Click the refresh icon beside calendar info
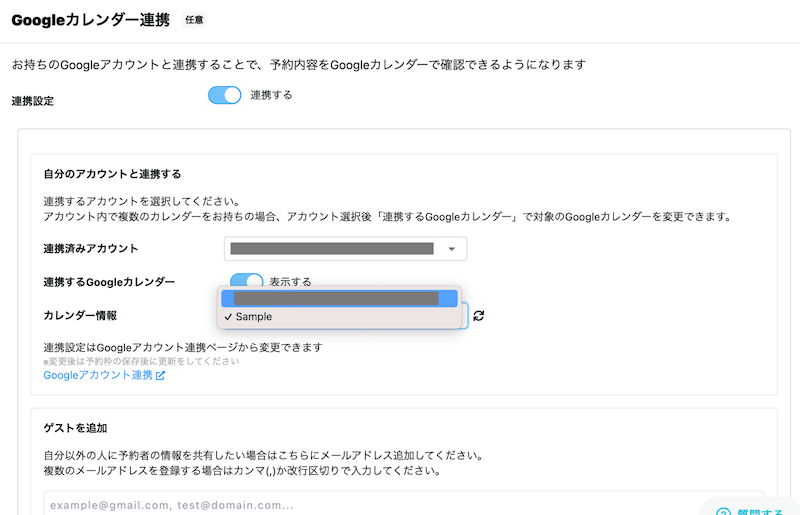Image resolution: width=800 pixels, height=515 pixels. coord(479,316)
